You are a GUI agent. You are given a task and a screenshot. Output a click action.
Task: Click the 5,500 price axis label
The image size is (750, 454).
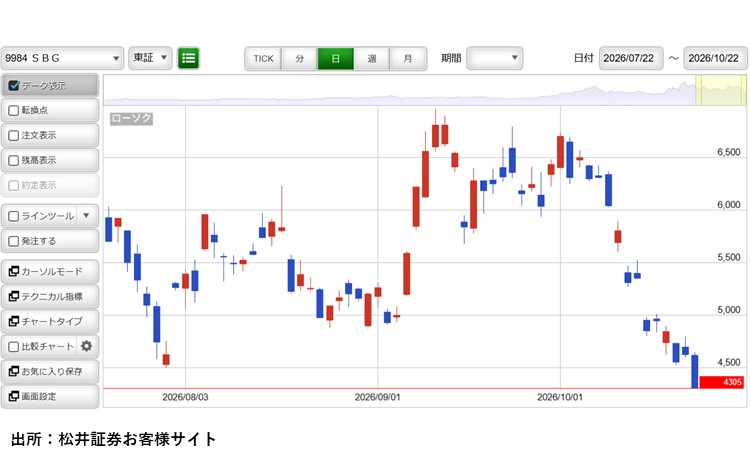coord(728,257)
